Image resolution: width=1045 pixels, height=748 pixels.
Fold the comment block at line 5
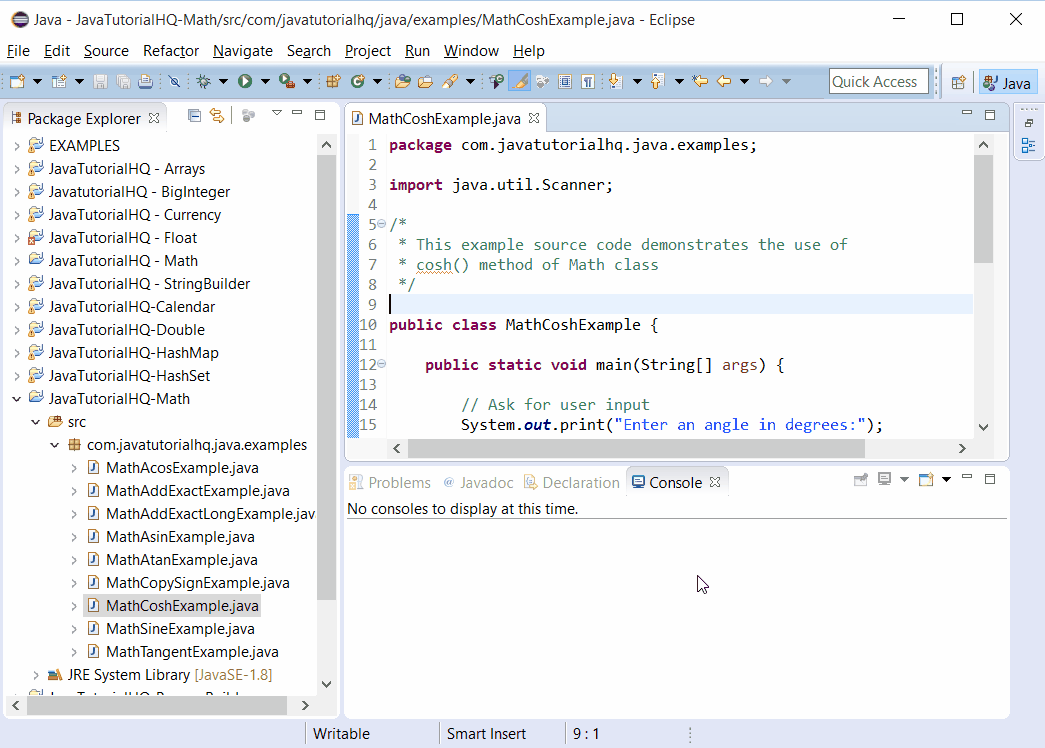click(381, 223)
